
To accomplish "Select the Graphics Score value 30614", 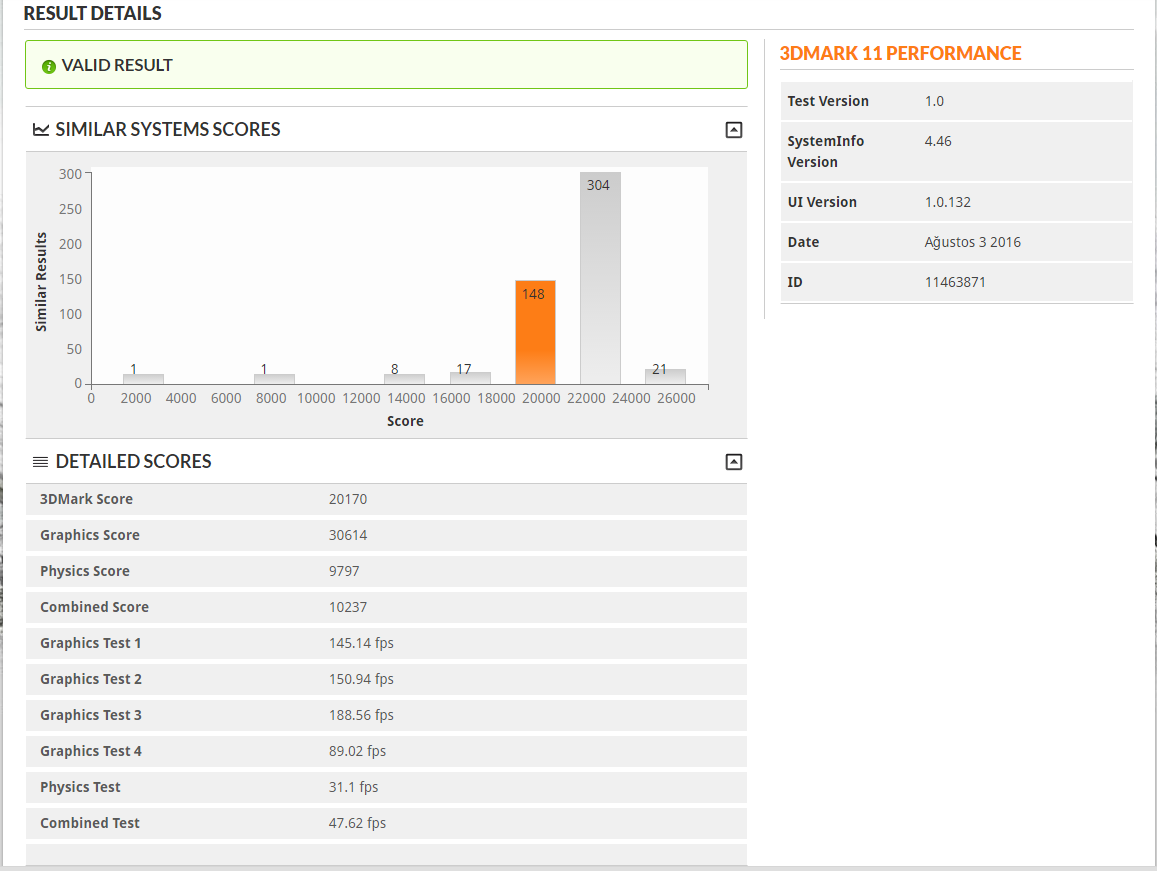I will [x=348, y=536].
